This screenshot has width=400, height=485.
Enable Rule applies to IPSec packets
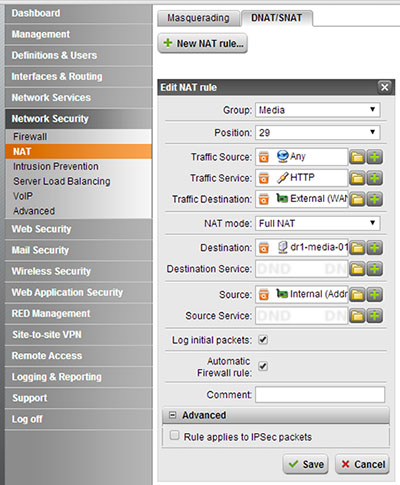click(174, 435)
